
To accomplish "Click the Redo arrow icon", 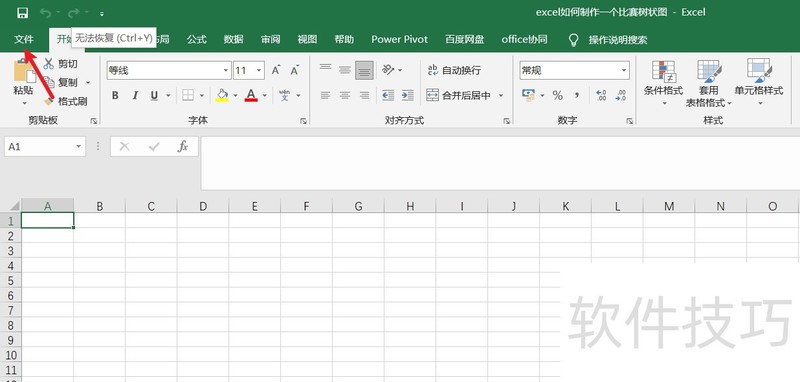I will point(74,13).
